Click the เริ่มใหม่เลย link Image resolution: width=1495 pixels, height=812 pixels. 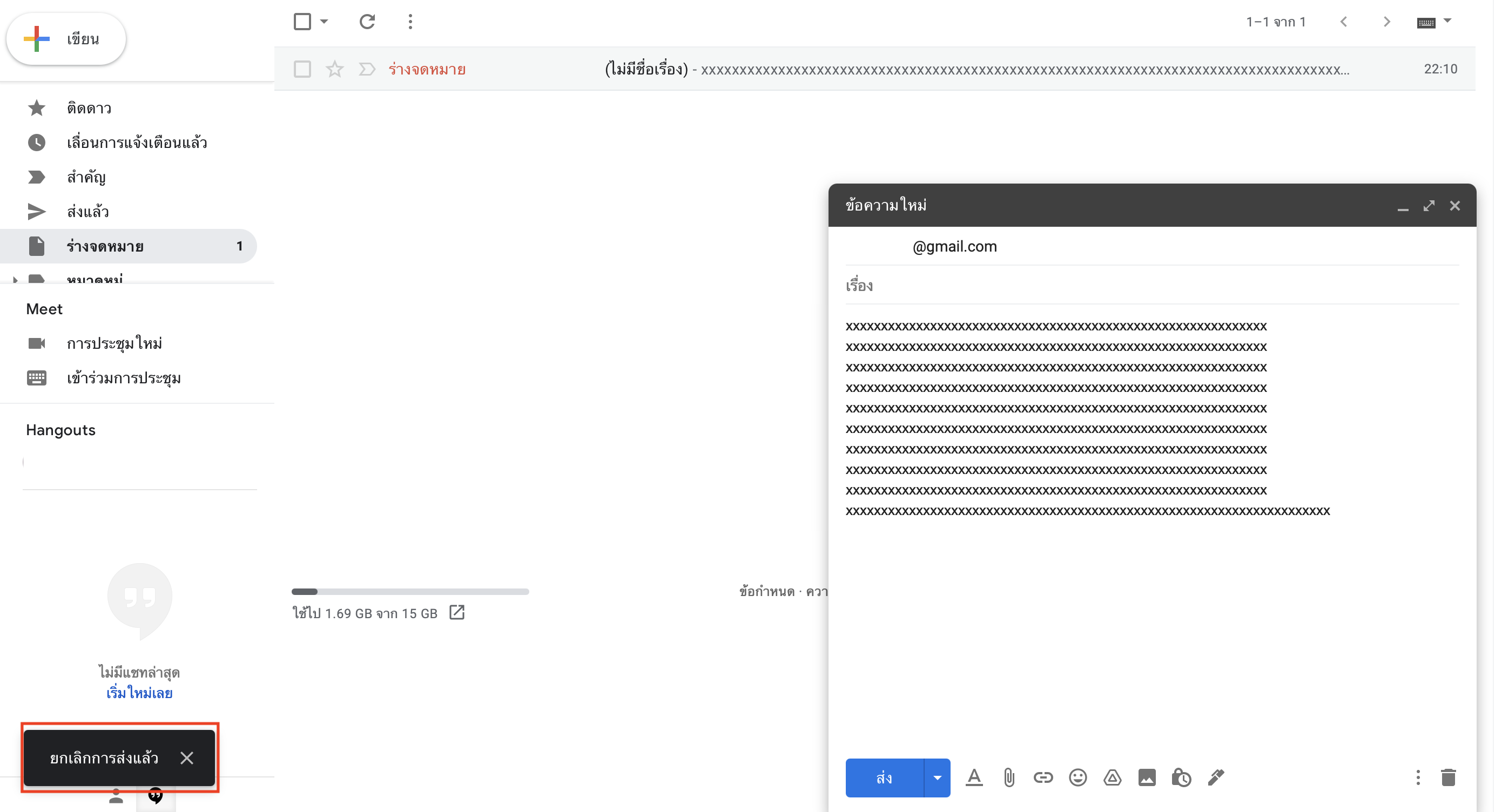139,693
